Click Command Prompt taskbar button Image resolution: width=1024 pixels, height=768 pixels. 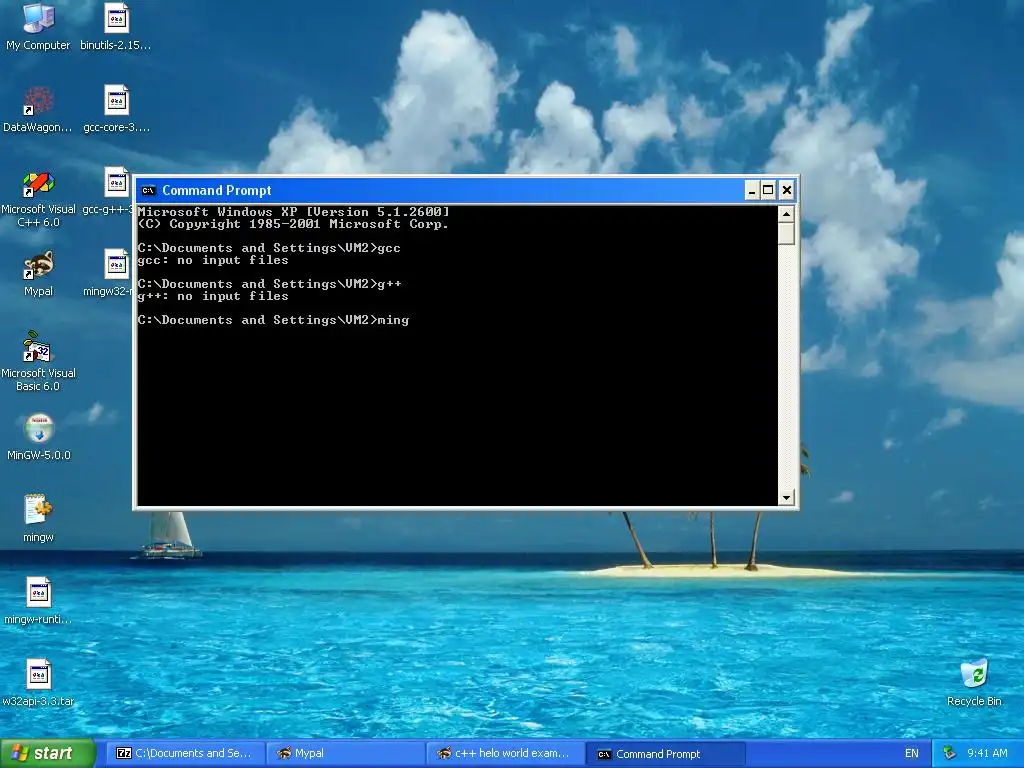(x=666, y=754)
